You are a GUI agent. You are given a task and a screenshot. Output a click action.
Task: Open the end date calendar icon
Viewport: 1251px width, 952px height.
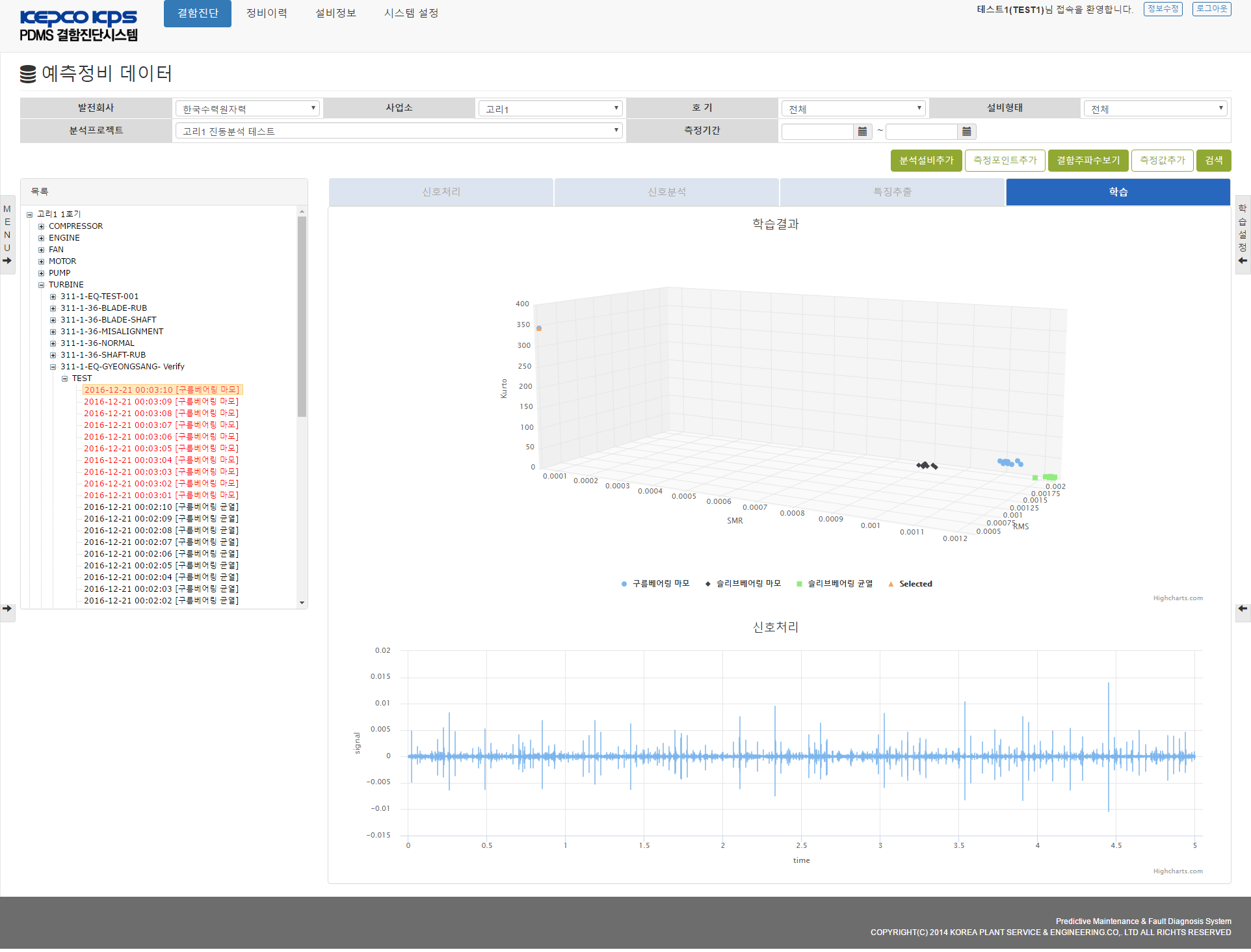(x=967, y=132)
